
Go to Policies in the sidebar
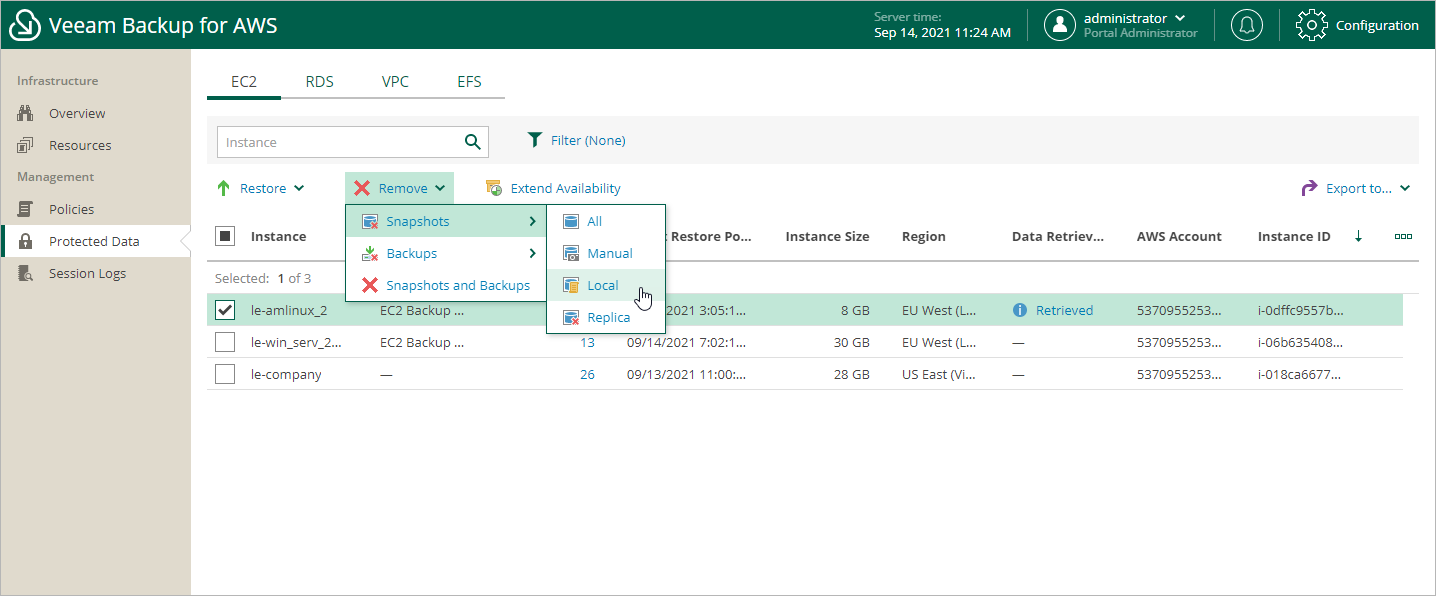point(71,209)
